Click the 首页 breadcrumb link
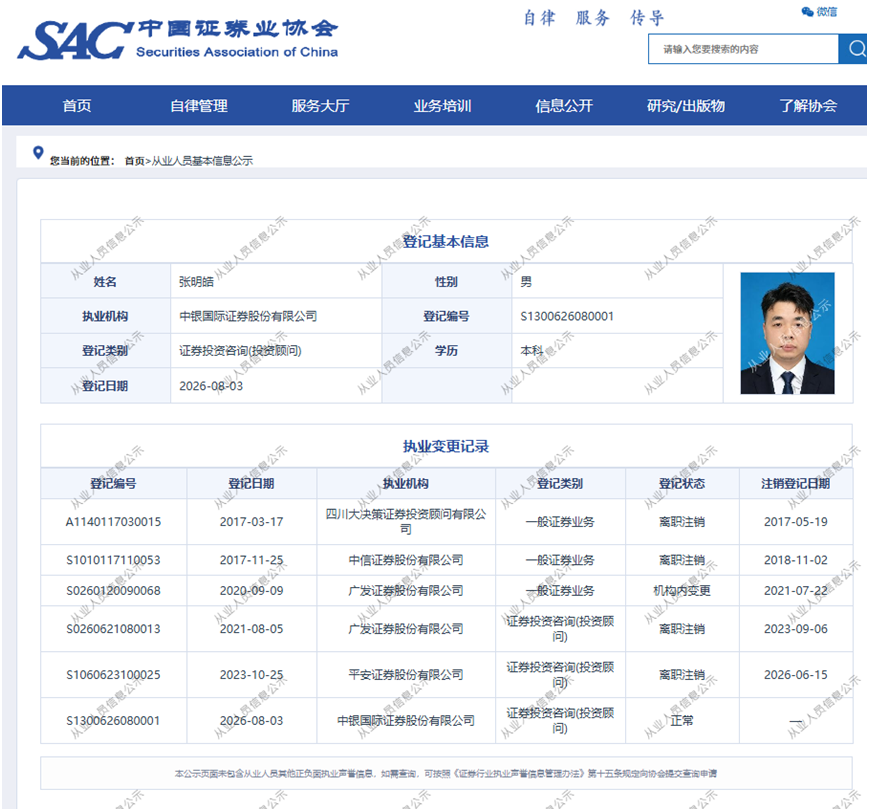This screenshot has width=869, height=811. 134,161
